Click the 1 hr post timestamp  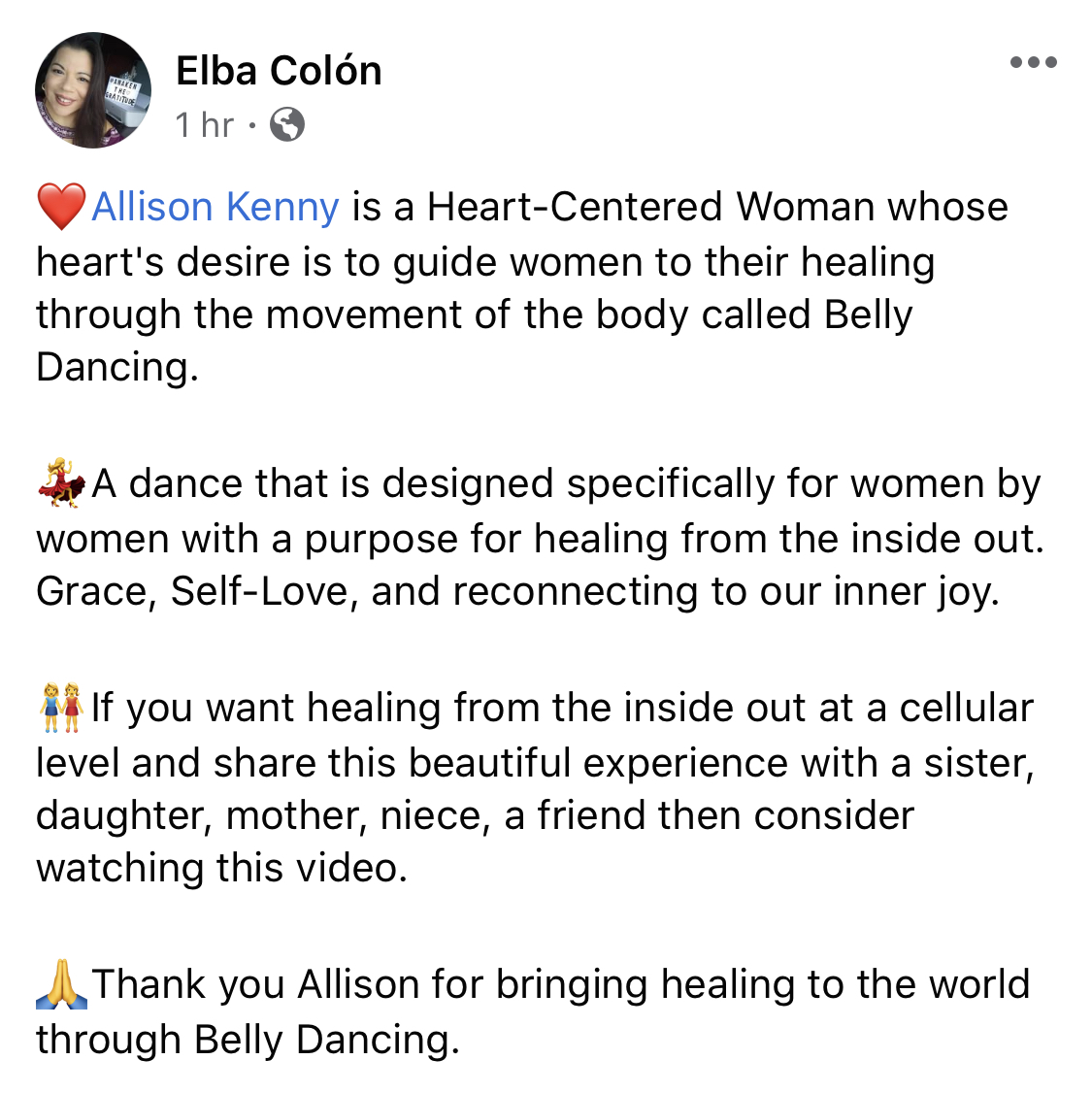tap(205, 125)
